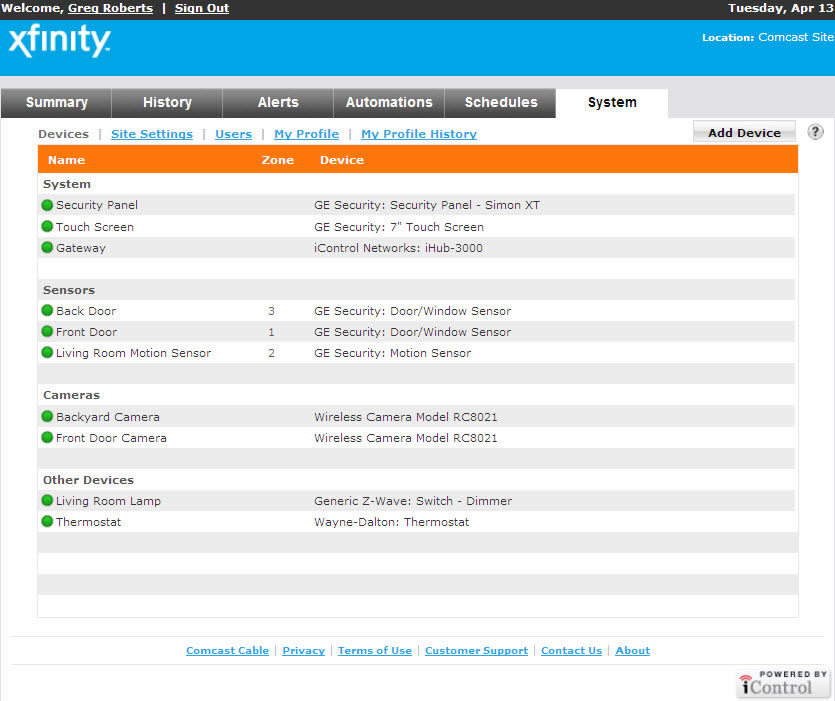Click the Back Door sensor status icon
Viewport: 835px width, 701px height.
coord(47,311)
